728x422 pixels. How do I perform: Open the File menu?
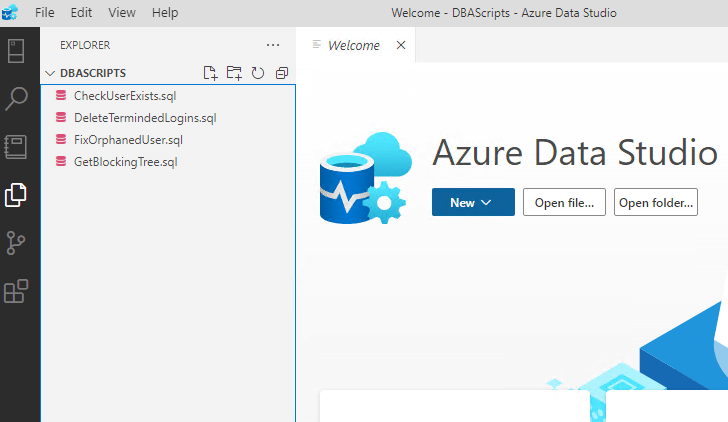click(45, 13)
